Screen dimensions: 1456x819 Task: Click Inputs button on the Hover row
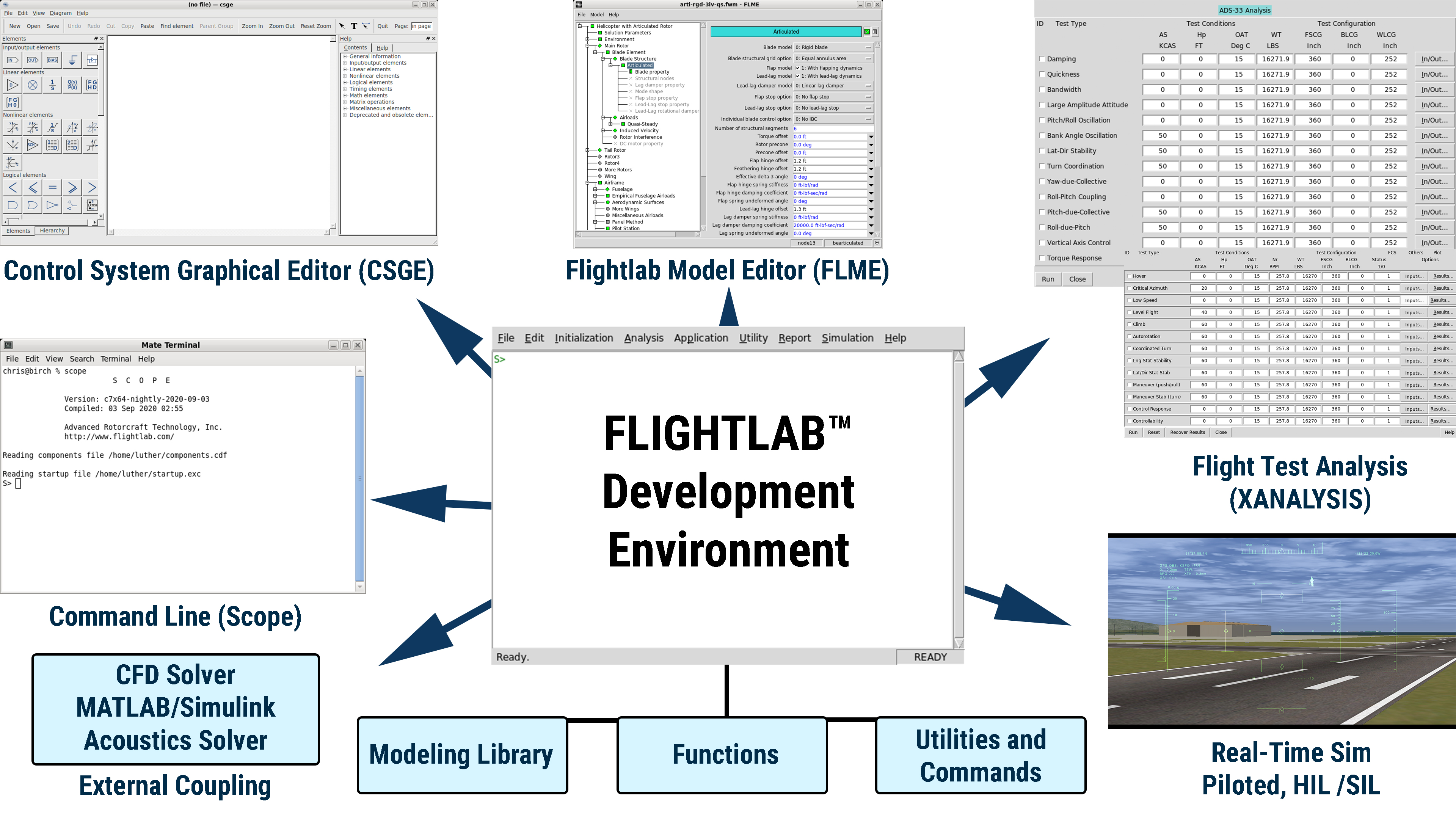[x=1414, y=276]
